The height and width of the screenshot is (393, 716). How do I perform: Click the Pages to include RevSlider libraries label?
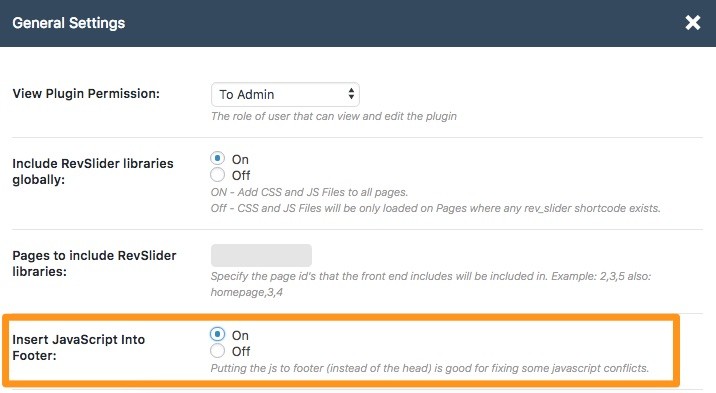click(94, 263)
